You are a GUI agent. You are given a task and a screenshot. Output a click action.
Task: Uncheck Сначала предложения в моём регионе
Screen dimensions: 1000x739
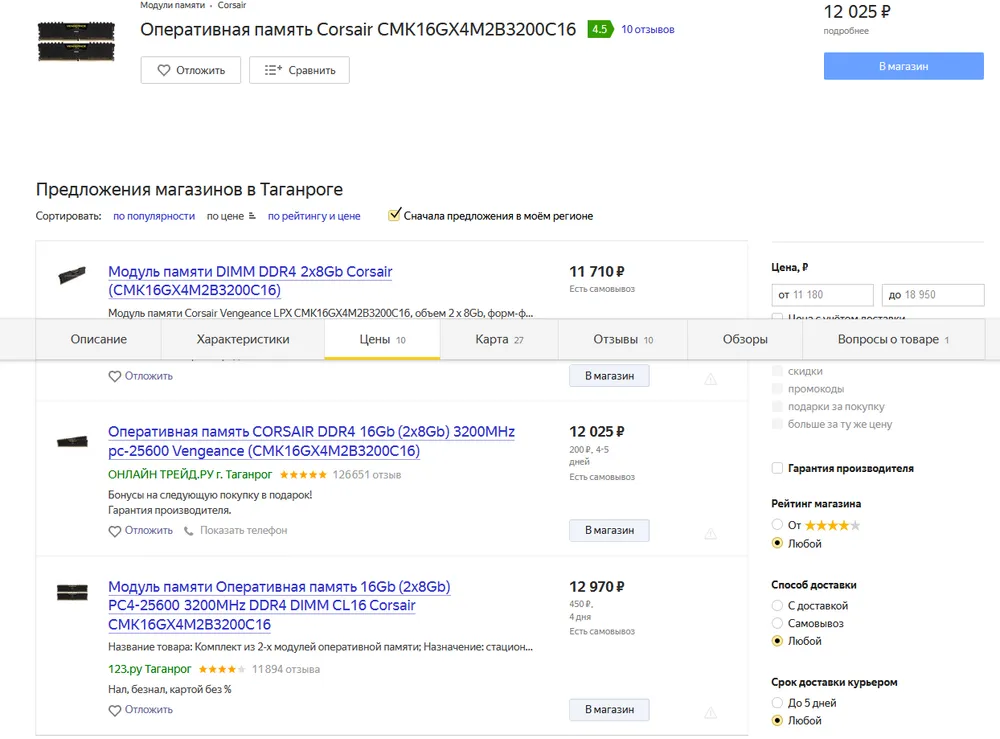pos(395,215)
